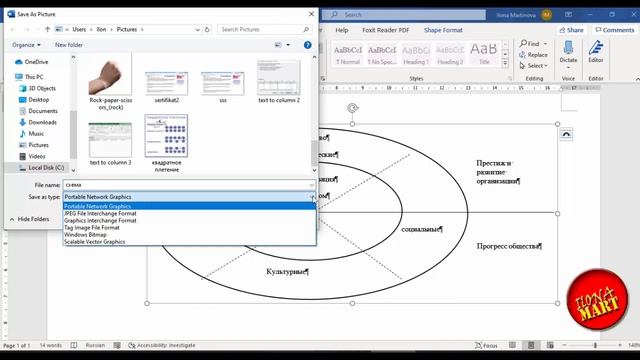Choose Scalable Vector Graphics format
Viewport: 640px width, 360px height.
coord(189,242)
